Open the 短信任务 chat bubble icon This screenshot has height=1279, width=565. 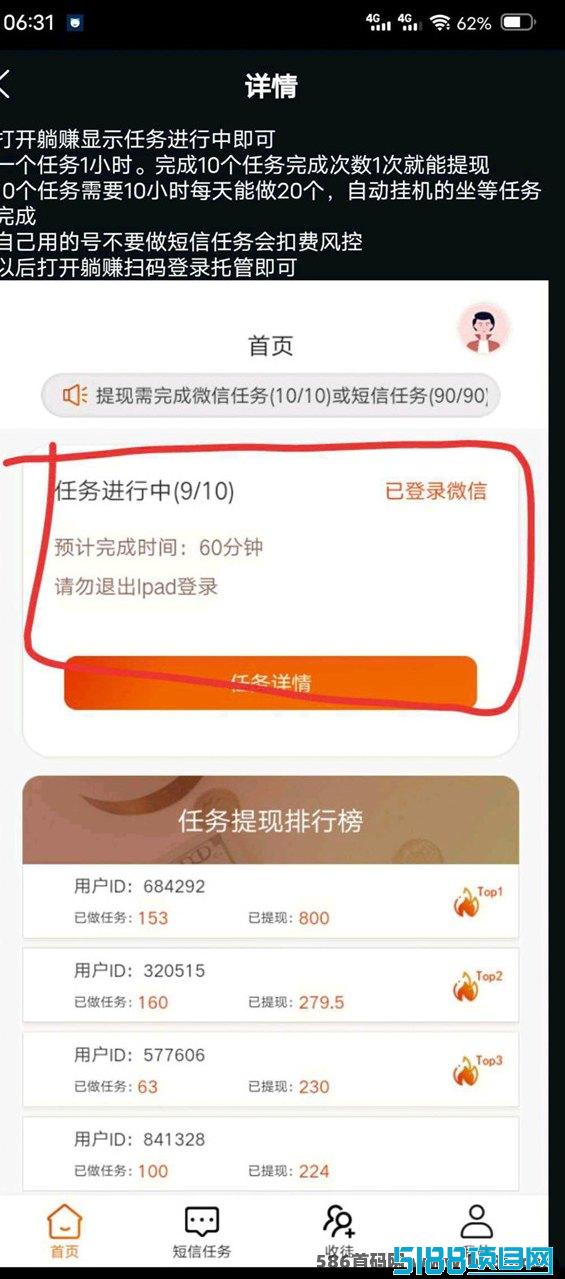tap(202, 1222)
